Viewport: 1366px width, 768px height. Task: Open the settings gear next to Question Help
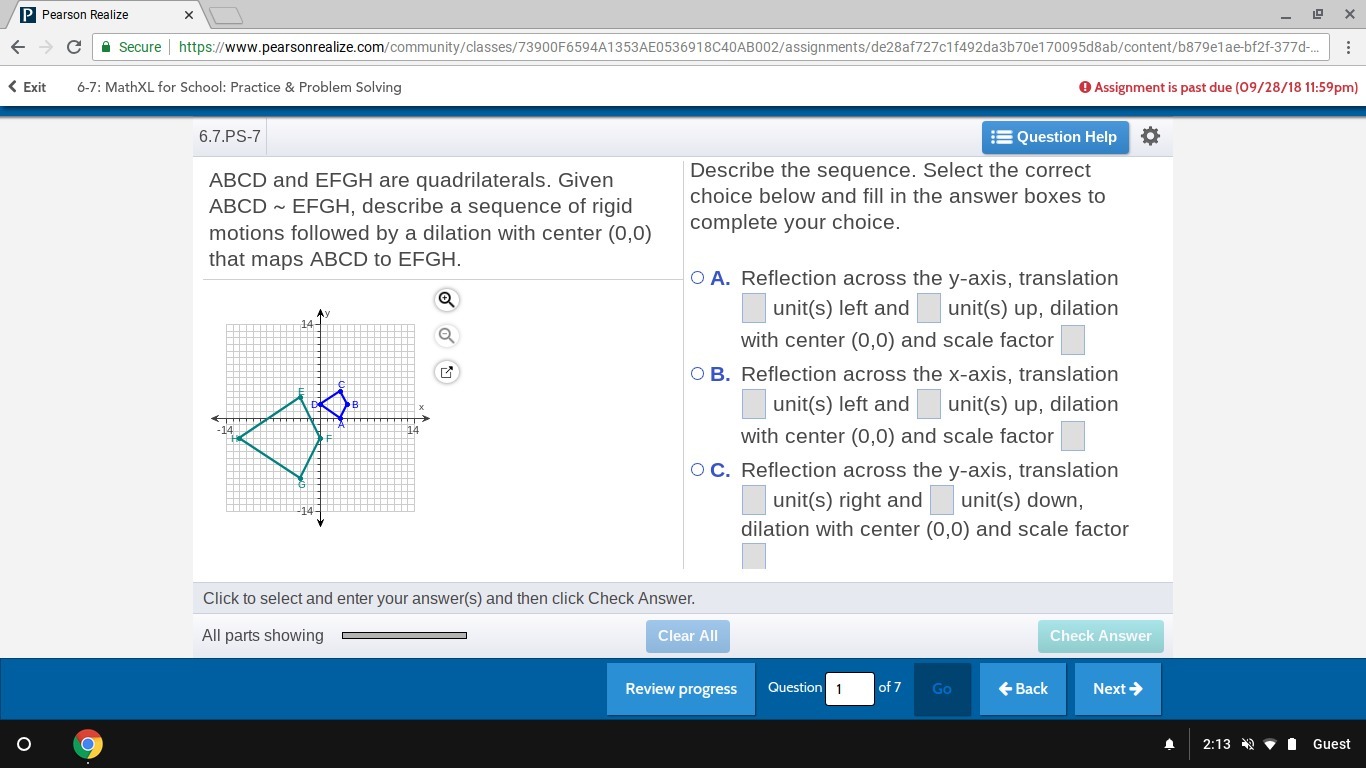(1150, 136)
